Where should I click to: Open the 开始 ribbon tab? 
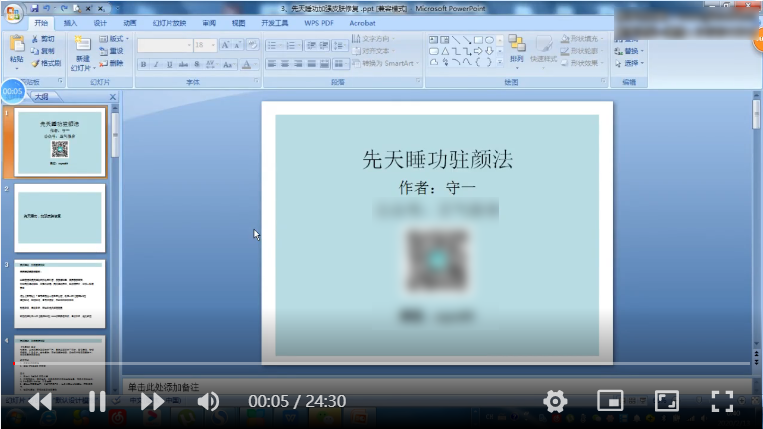coord(41,23)
